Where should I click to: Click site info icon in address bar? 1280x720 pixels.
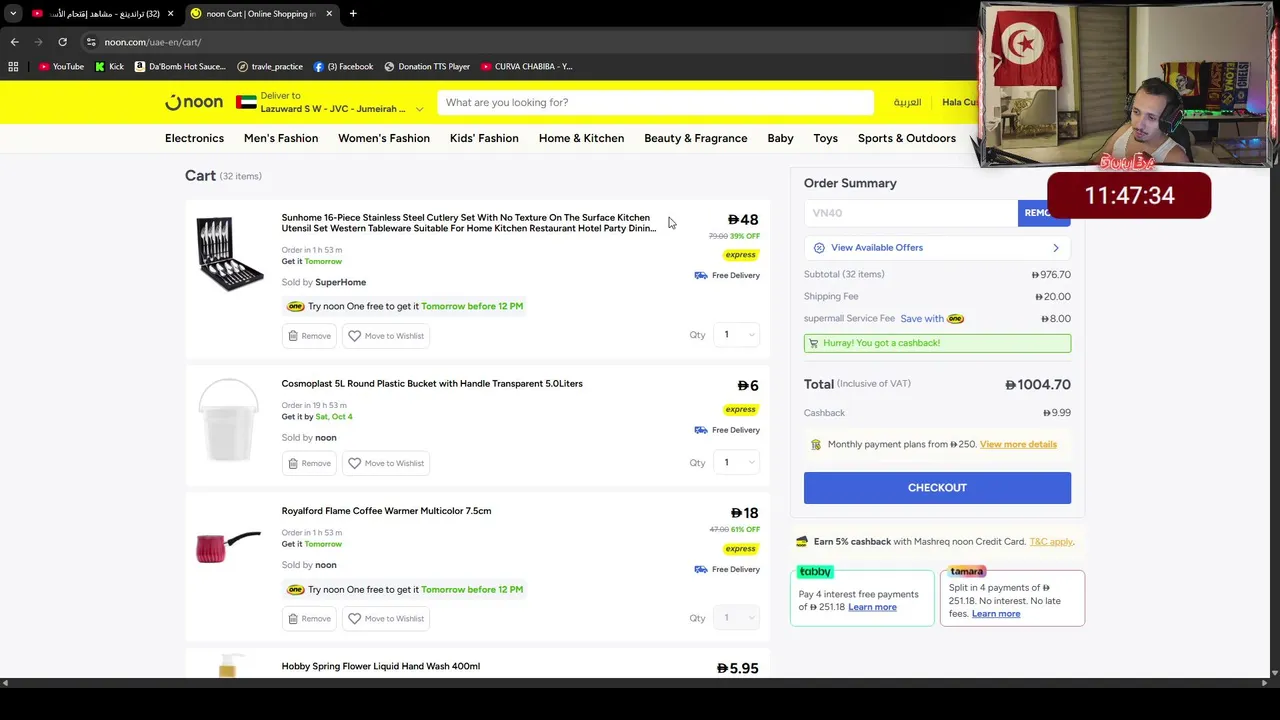91,42
